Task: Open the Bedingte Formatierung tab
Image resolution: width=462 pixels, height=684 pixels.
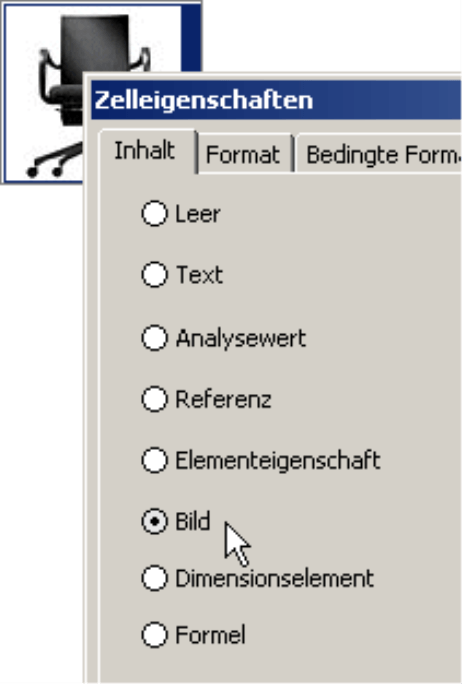Action: pyautogui.click(x=380, y=155)
